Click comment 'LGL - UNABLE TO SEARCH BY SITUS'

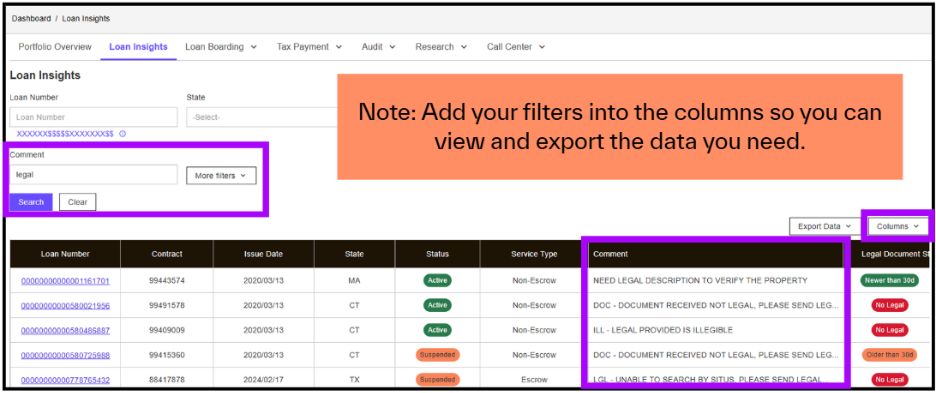710,380
